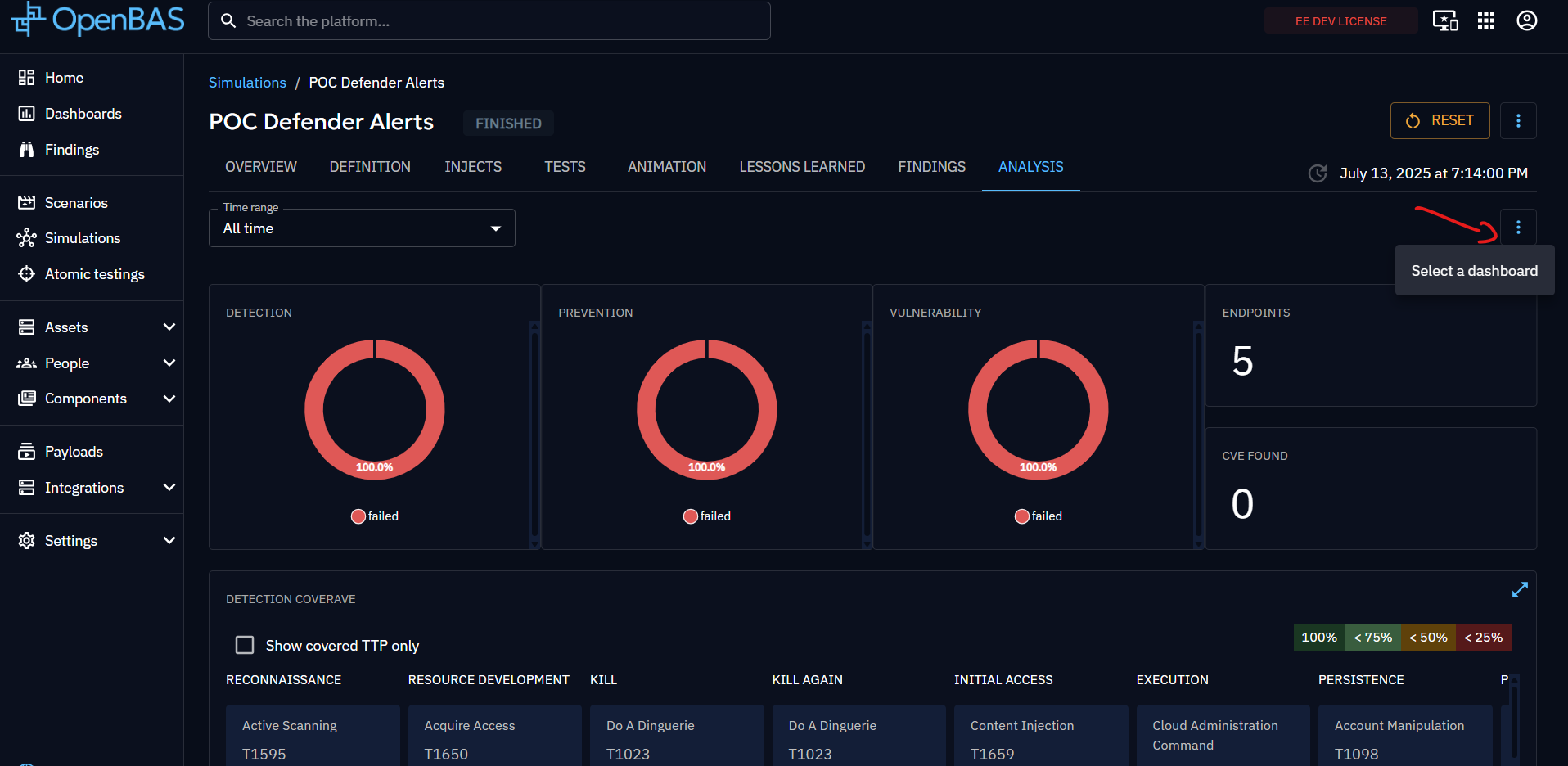Open the Findings sidebar icon
This screenshot has height=766, width=1568.
click(25, 149)
